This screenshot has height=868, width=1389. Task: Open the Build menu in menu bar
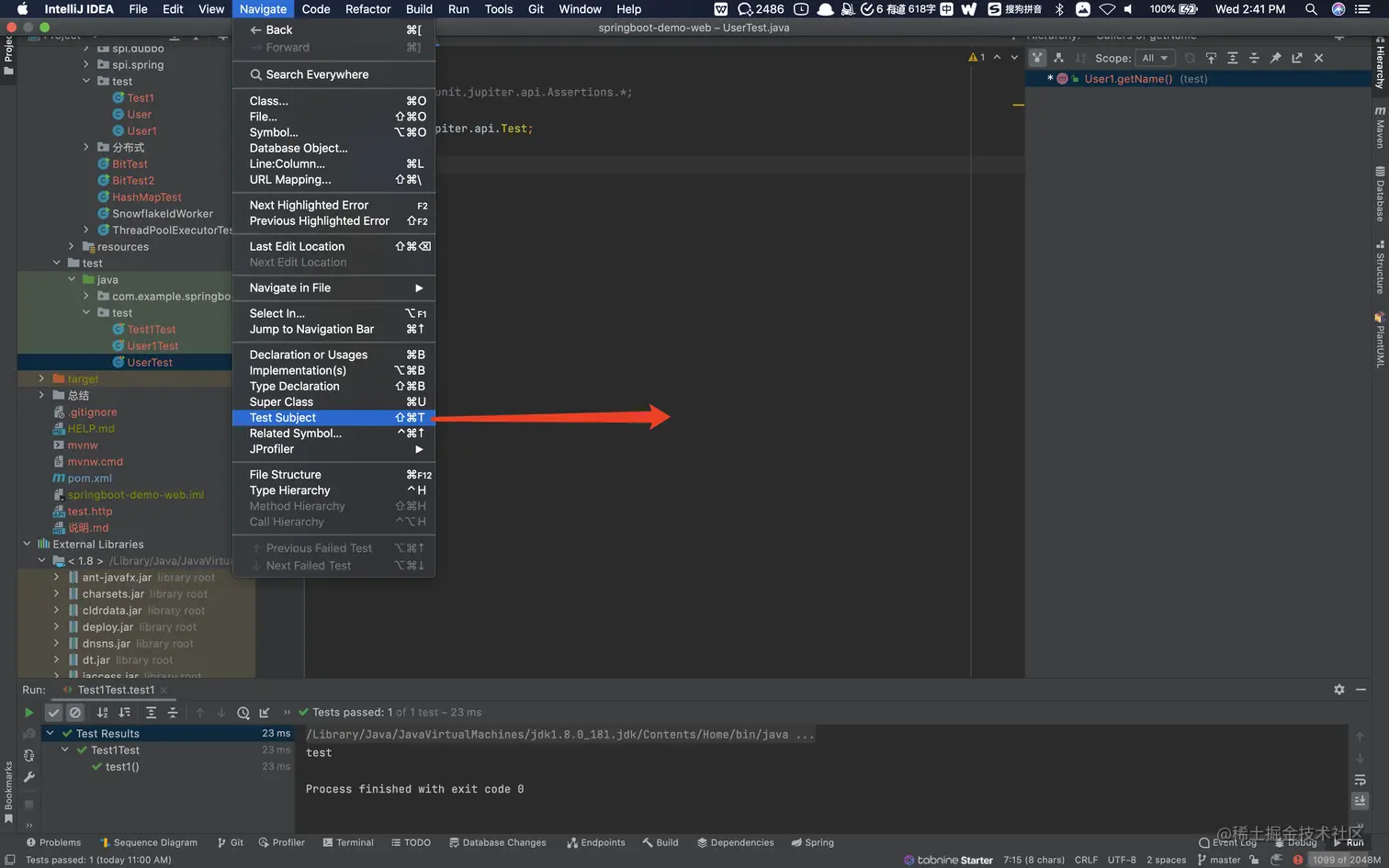pos(419,9)
